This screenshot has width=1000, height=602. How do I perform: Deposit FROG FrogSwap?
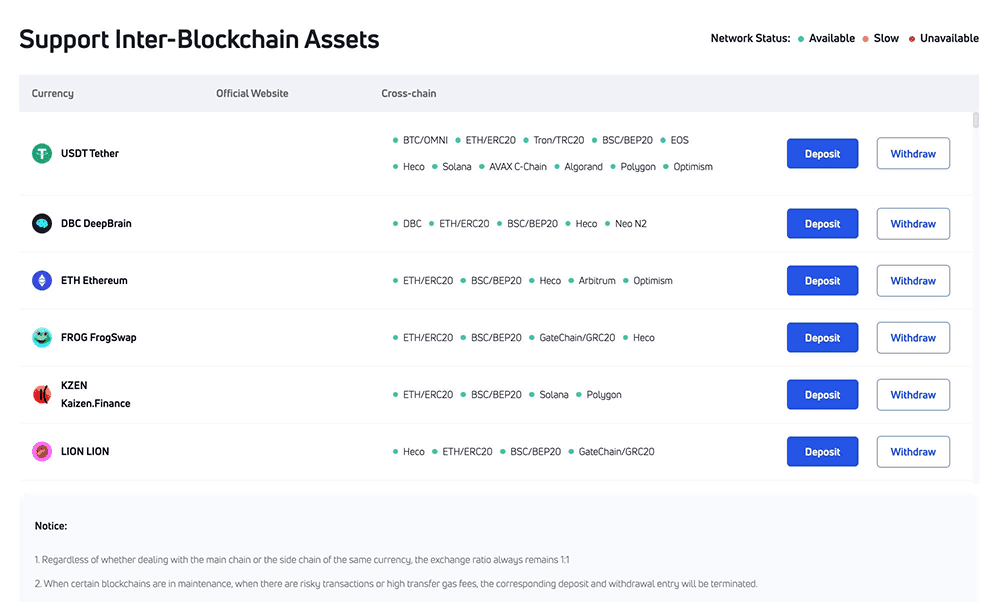coord(822,338)
